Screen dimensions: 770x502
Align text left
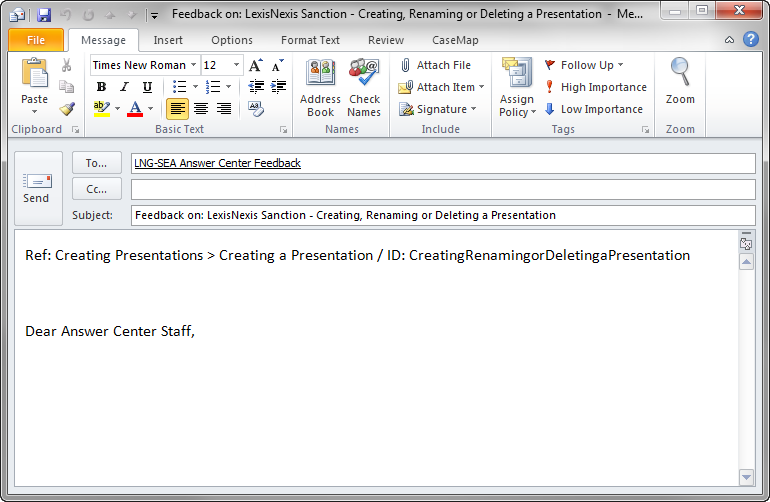coord(177,109)
